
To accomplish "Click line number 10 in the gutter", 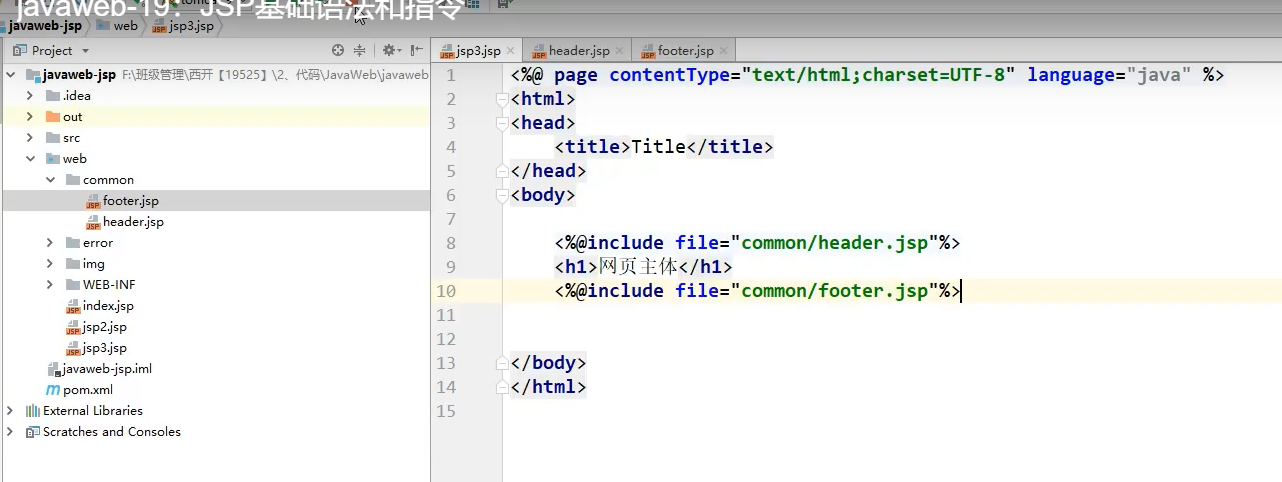I will coord(445,291).
